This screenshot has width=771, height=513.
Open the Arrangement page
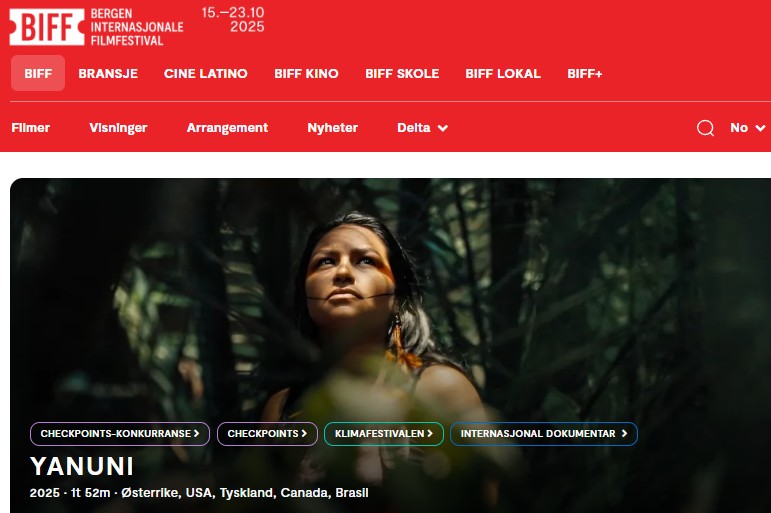(x=227, y=128)
